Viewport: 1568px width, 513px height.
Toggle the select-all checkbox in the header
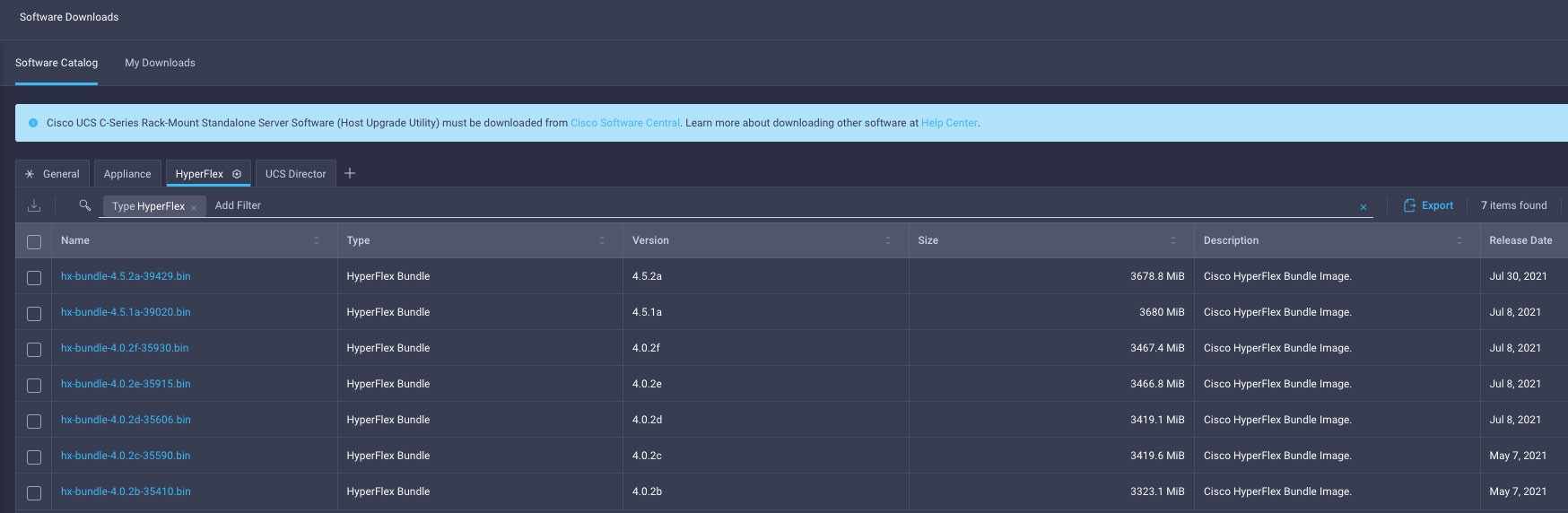pos(34,241)
